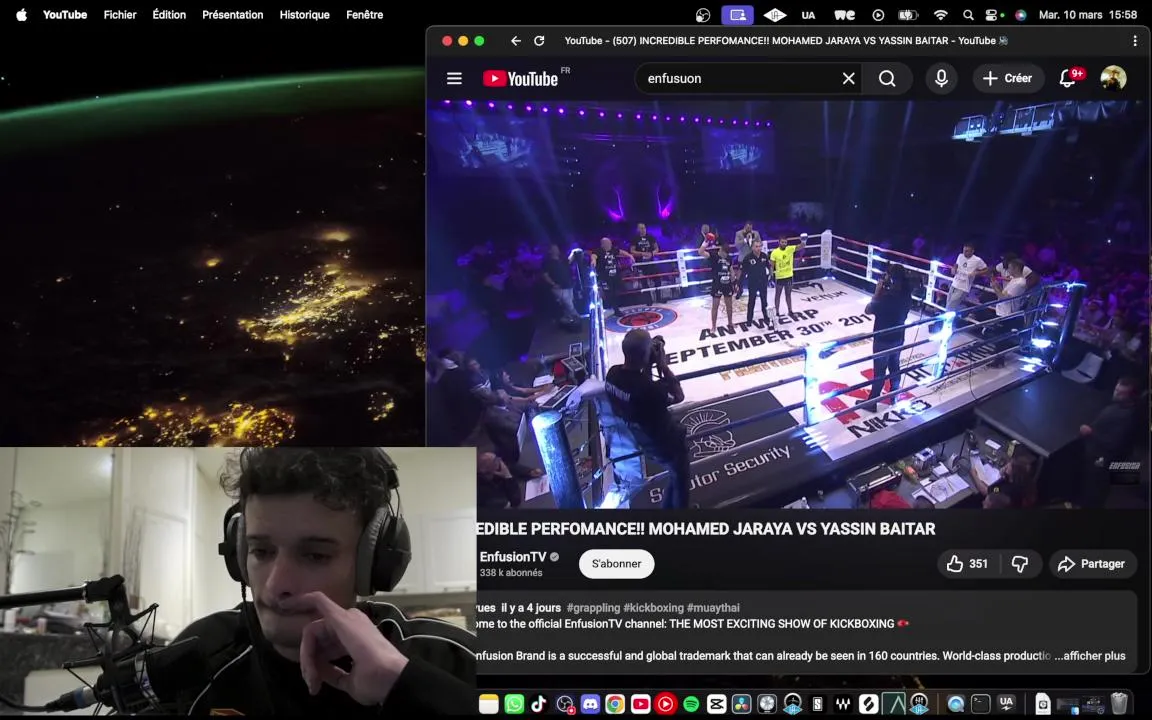Screen dimensions: 1152x720
Task: Open Terminal in the Dock
Action: (981, 704)
